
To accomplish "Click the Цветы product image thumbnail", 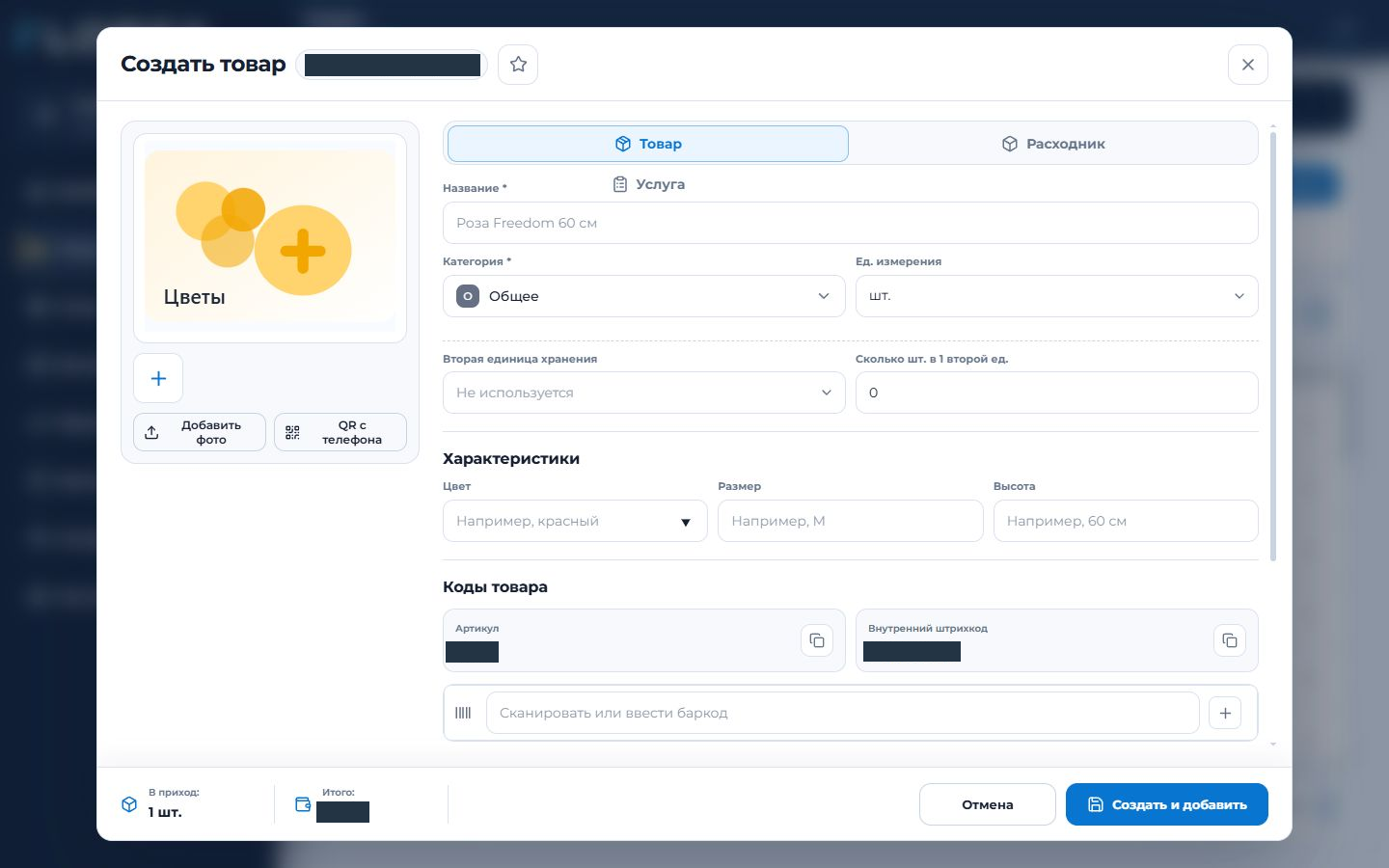I will (270, 238).
